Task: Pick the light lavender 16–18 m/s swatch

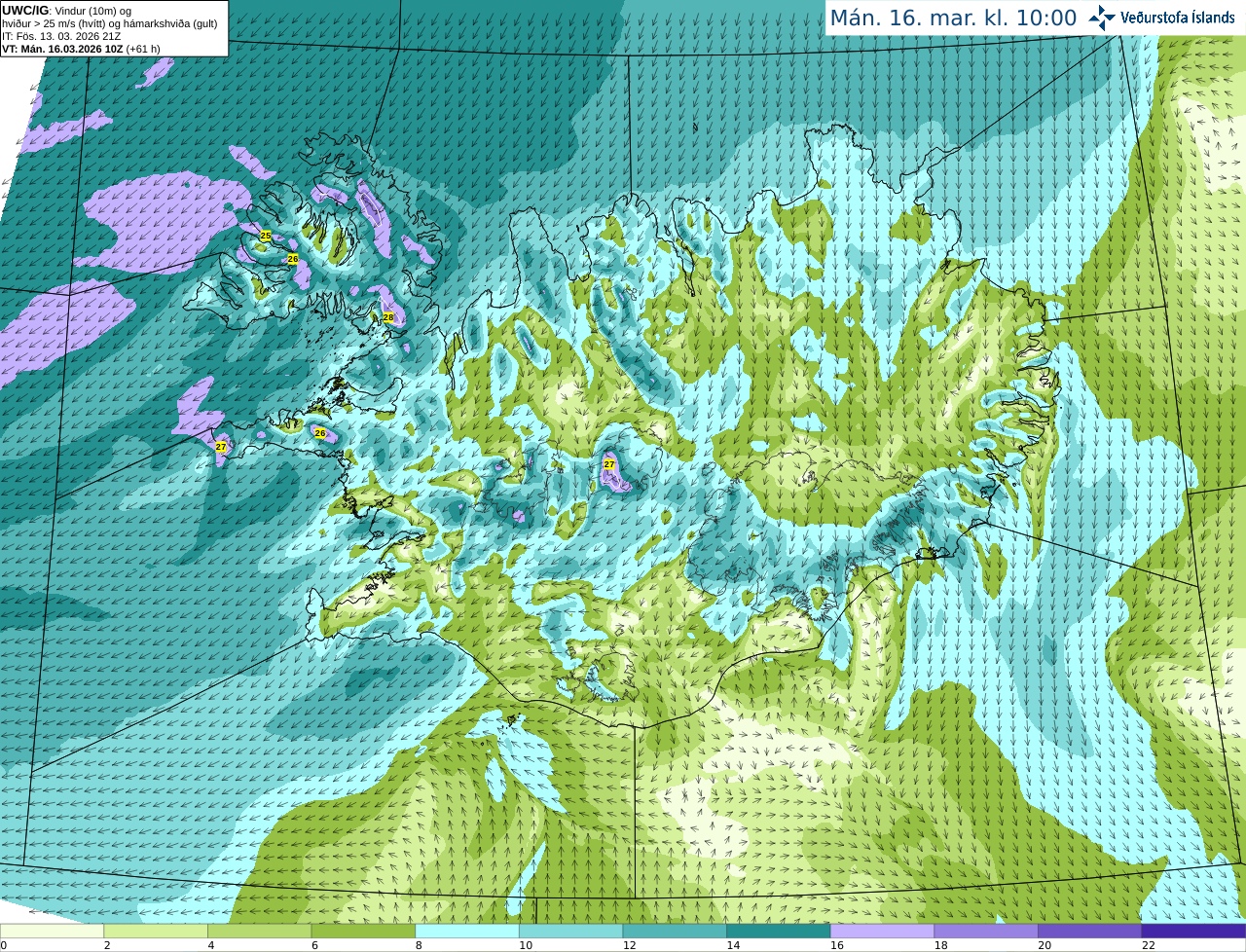Action: point(882,931)
